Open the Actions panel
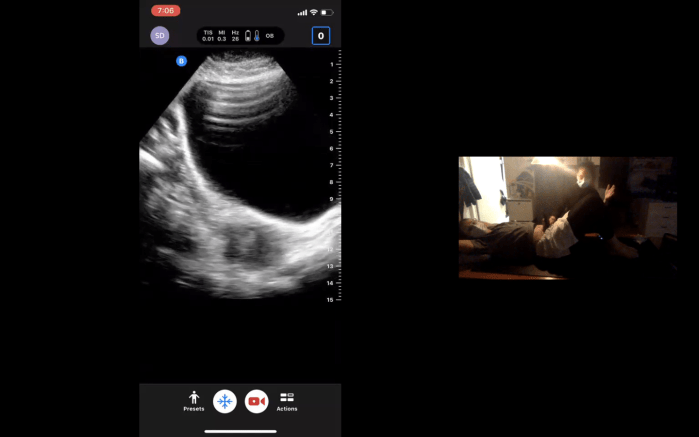 click(x=287, y=401)
